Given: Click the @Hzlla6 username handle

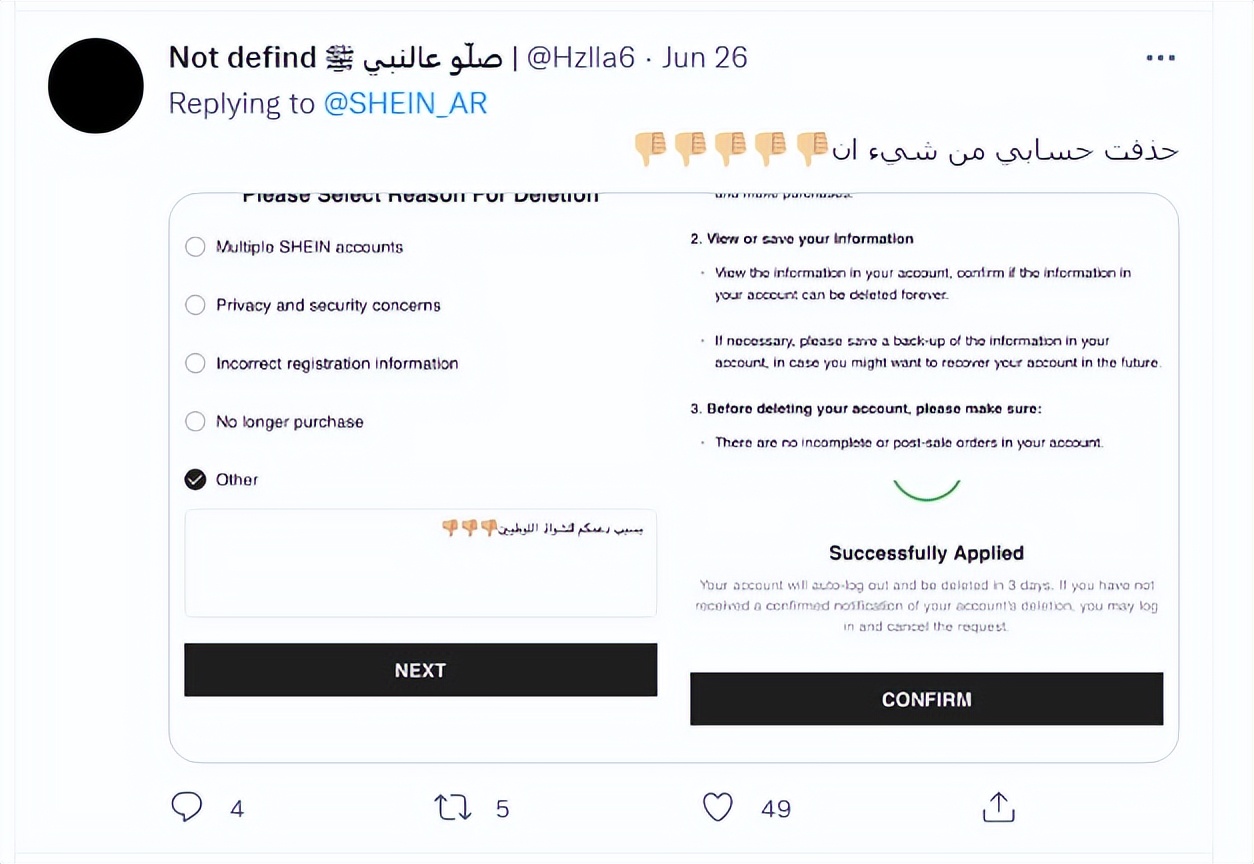Looking at the screenshot, I should (580, 57).
